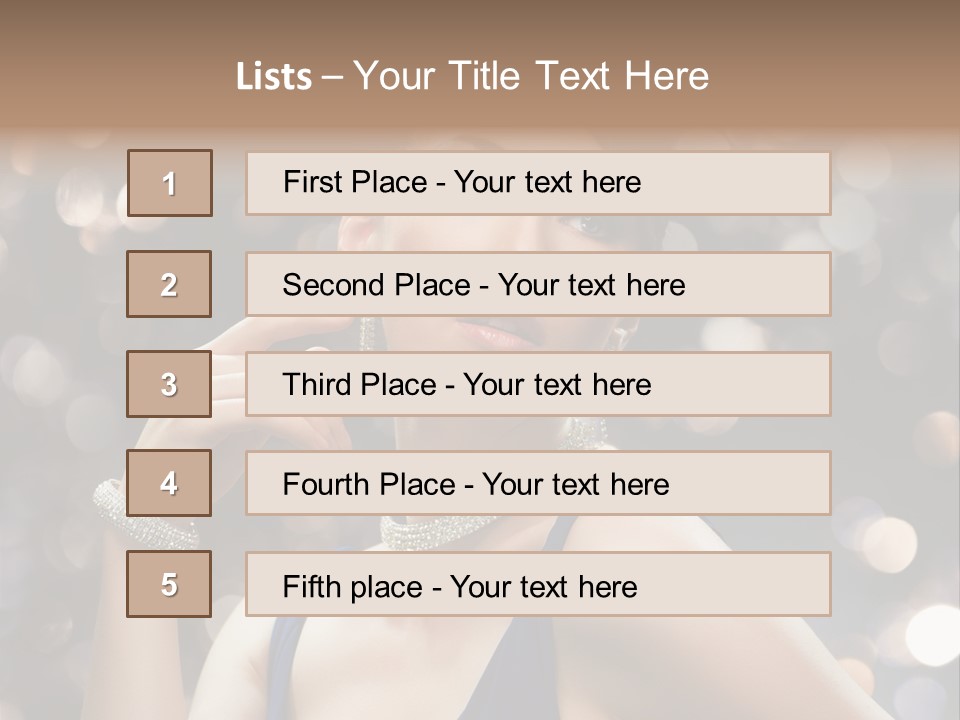
Task: Select the 'Fourth Place' text box
Action: [538, 484]
